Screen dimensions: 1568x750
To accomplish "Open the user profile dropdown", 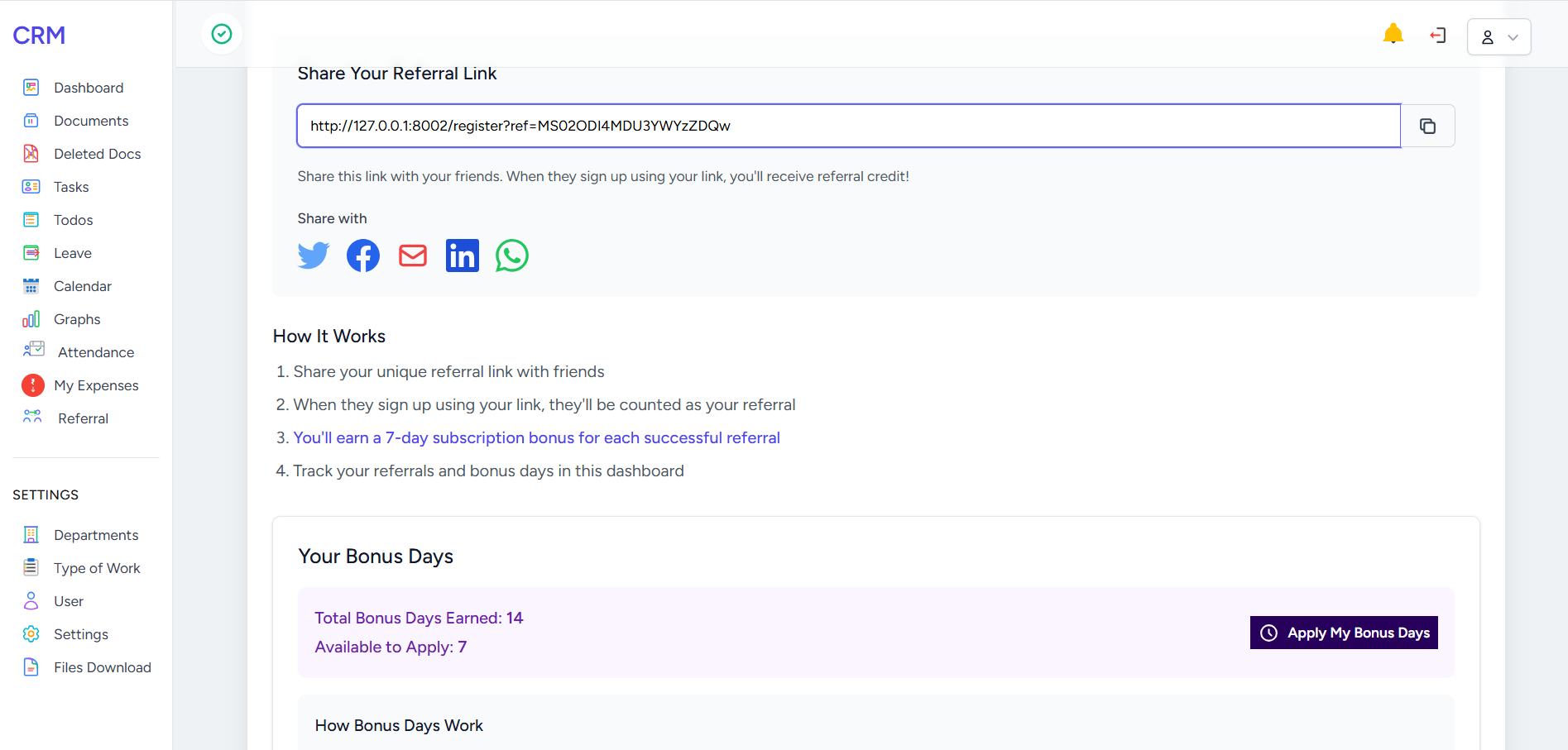I will 1499,37.
